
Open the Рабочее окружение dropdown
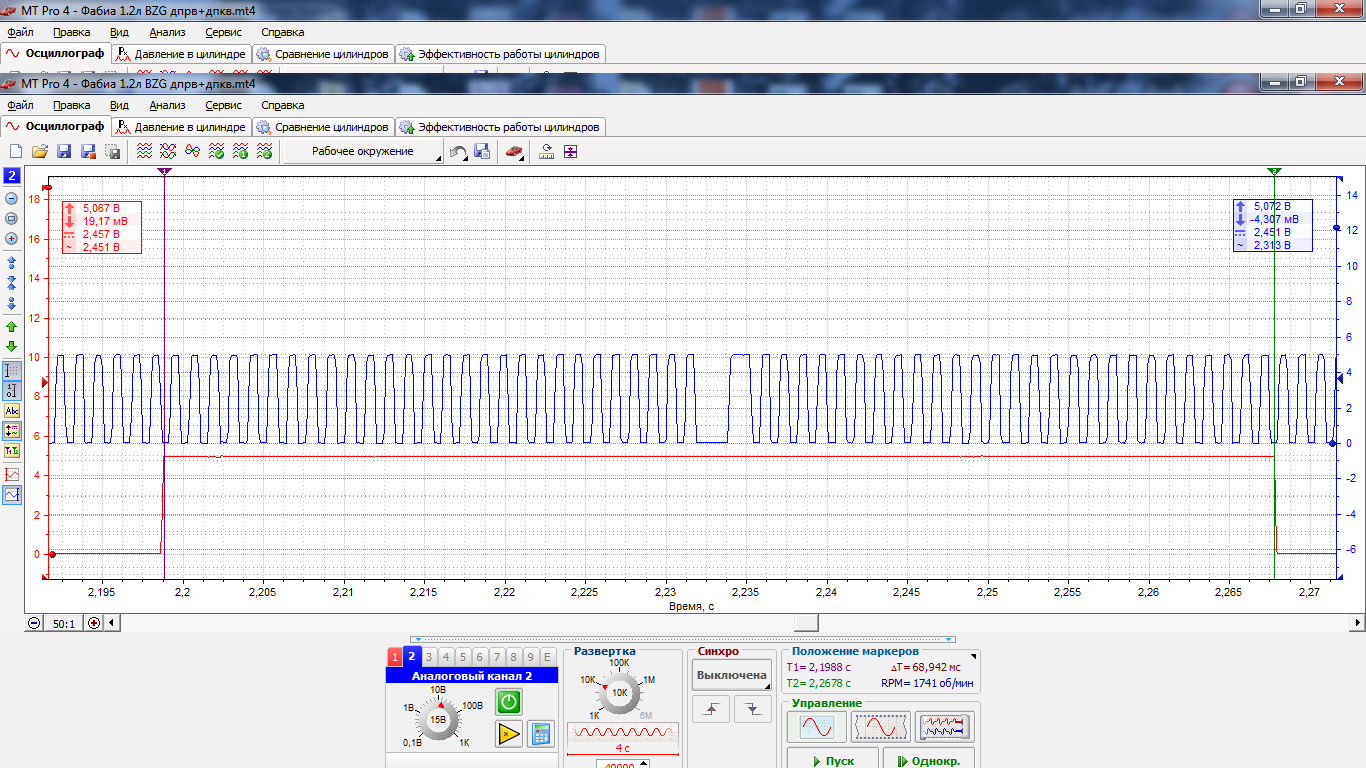(364, 152)
